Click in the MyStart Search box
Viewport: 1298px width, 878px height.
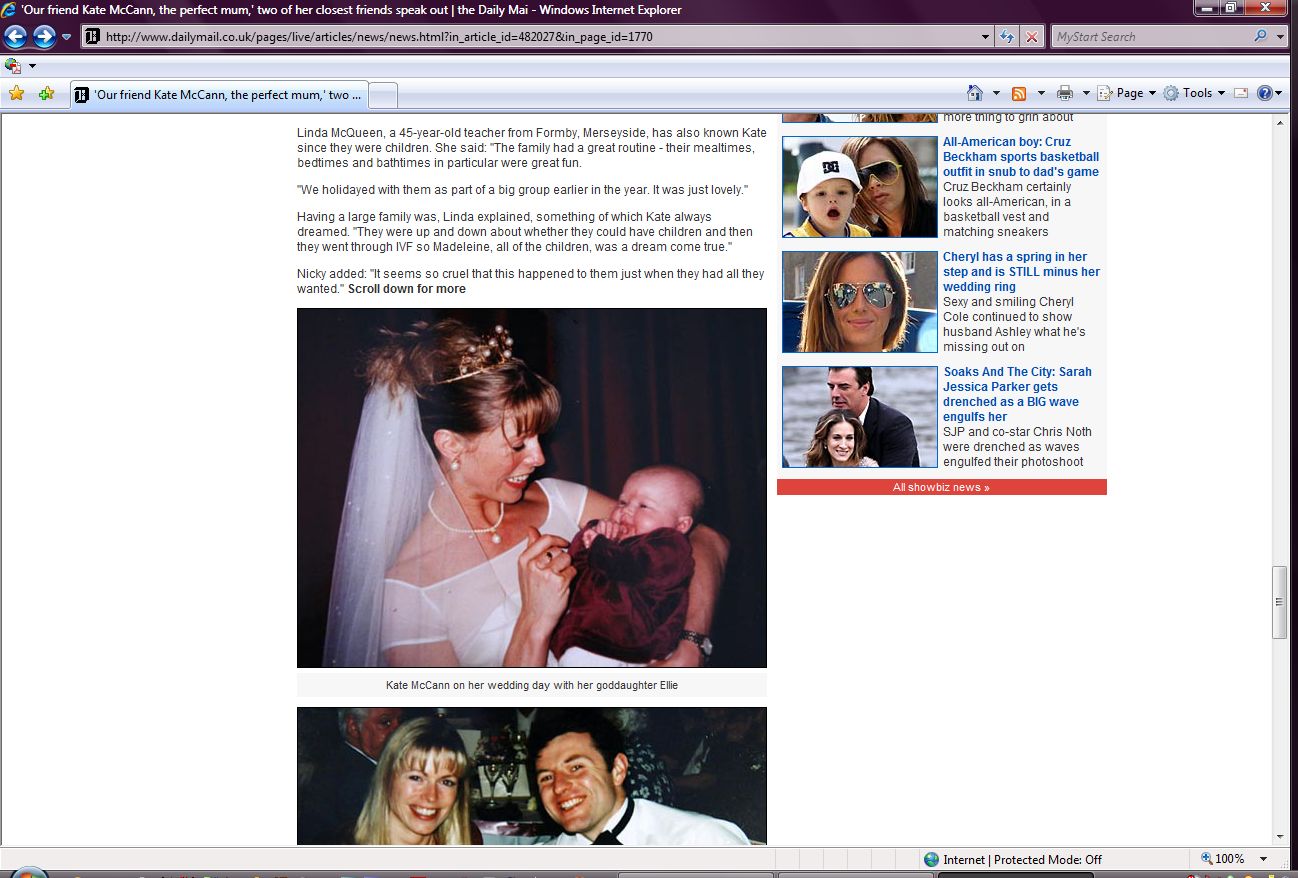coord(1150,37)
